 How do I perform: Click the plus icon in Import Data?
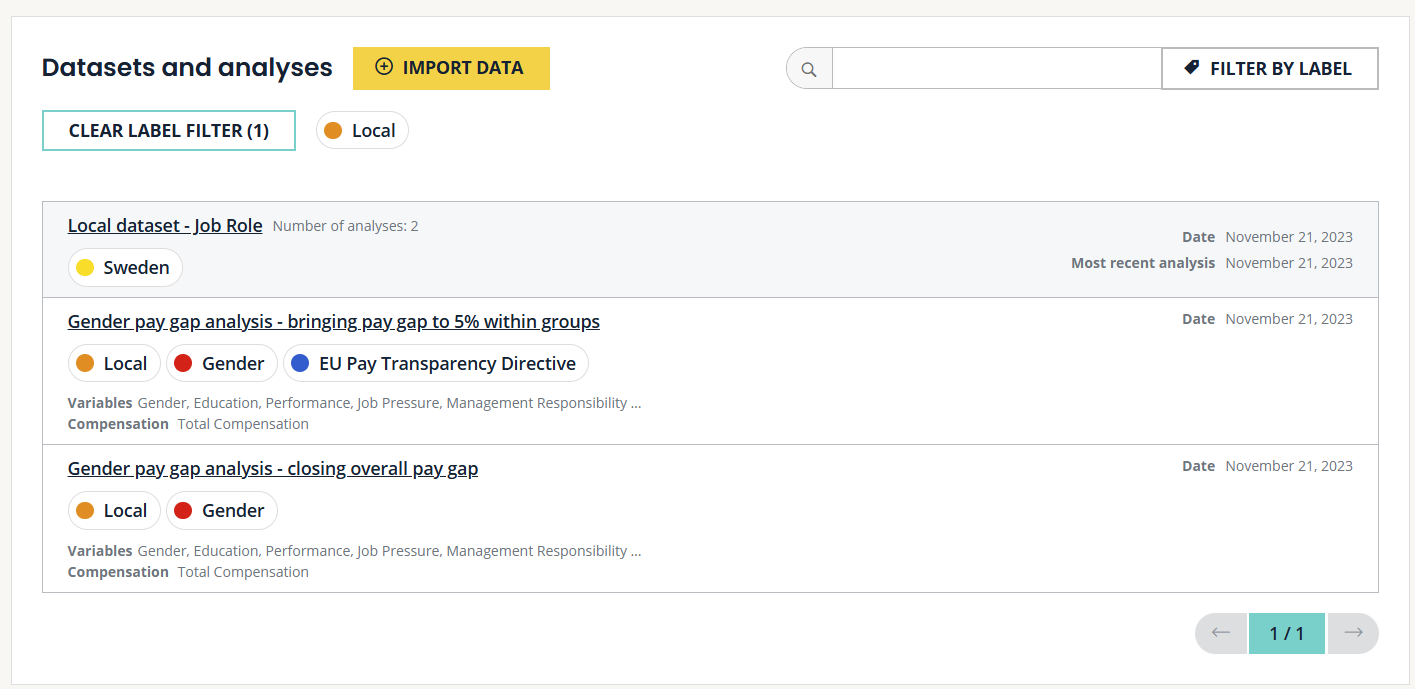tap(384, 67)
